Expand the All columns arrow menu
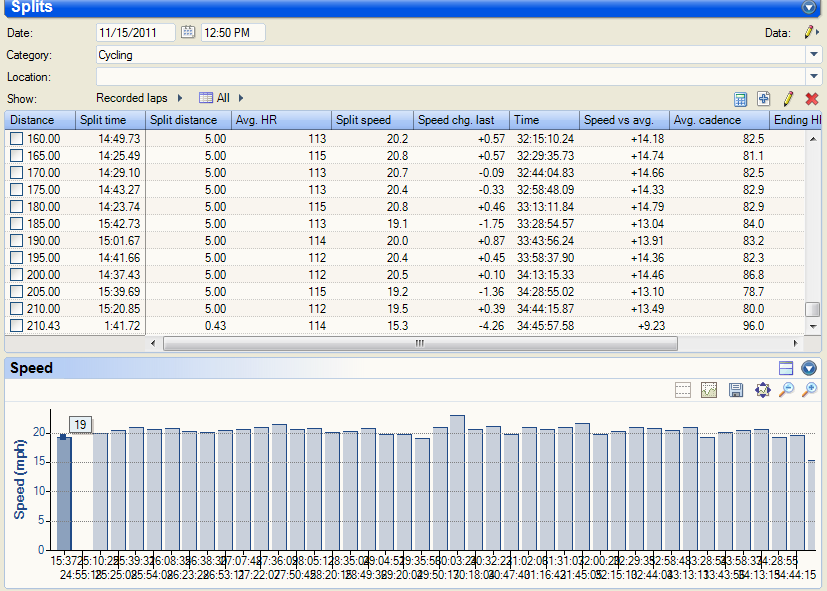The width and height of the screenshot is (827, 591). click(241, 98)
